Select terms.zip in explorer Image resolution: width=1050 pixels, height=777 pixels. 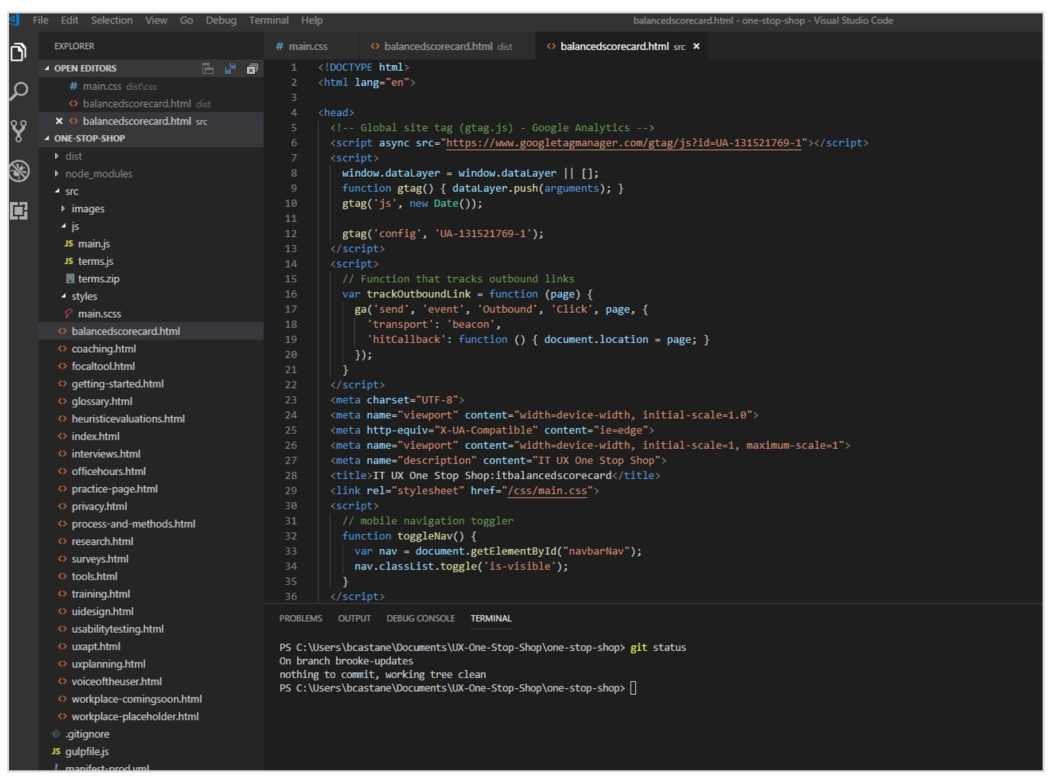tap(151, 279)
